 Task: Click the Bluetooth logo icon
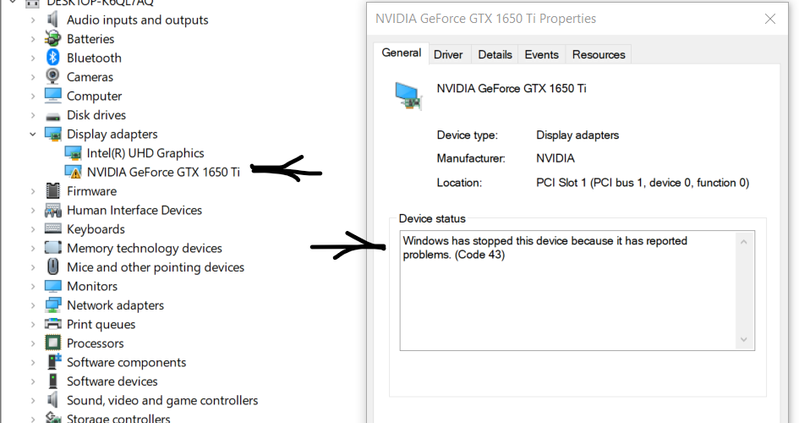52,58
